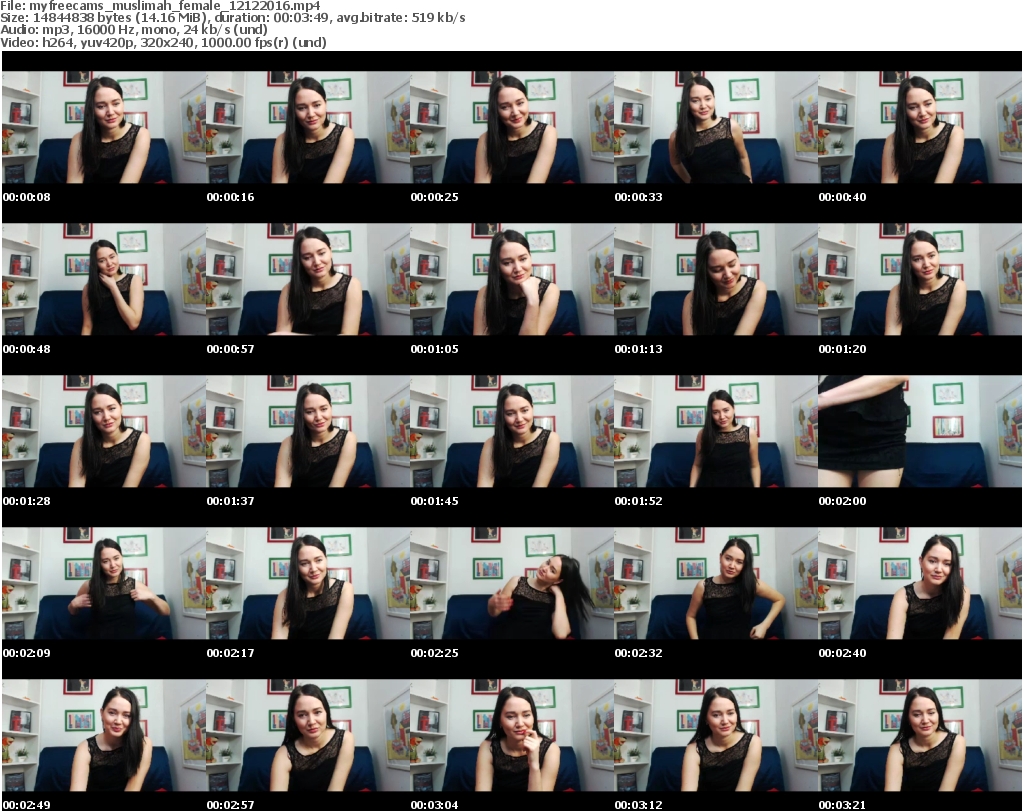The width and height of the screenshot is (1024, 811).
Task: Click the Audio mp3 info line
Action: coord(134,30)
